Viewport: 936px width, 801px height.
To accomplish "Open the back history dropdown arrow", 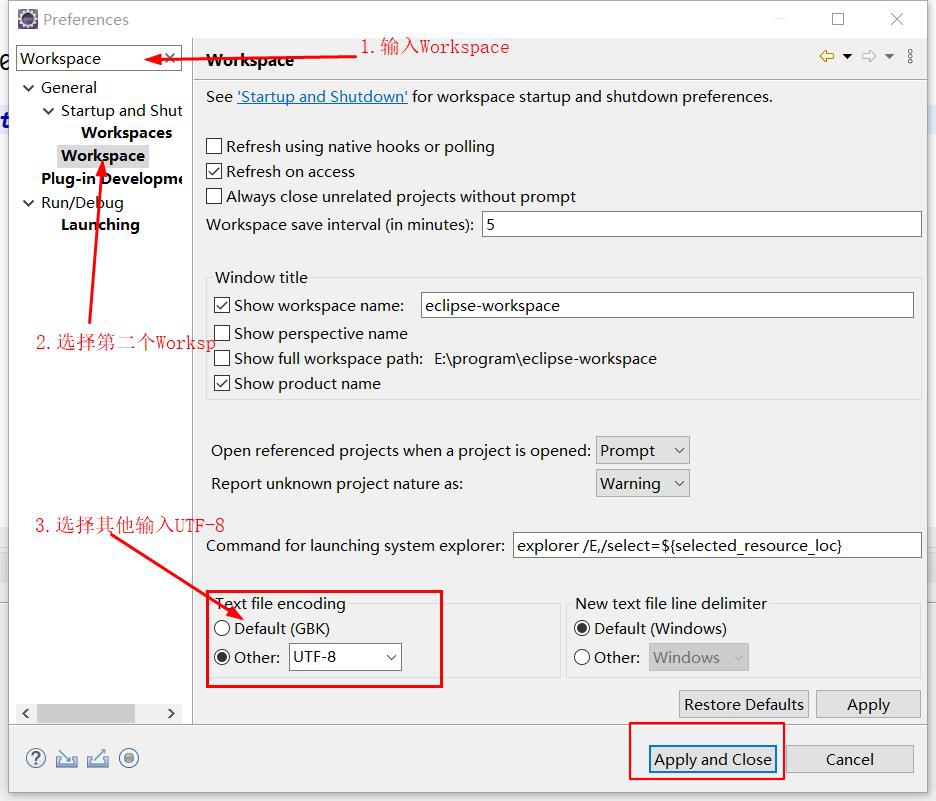I will (847, 57).
